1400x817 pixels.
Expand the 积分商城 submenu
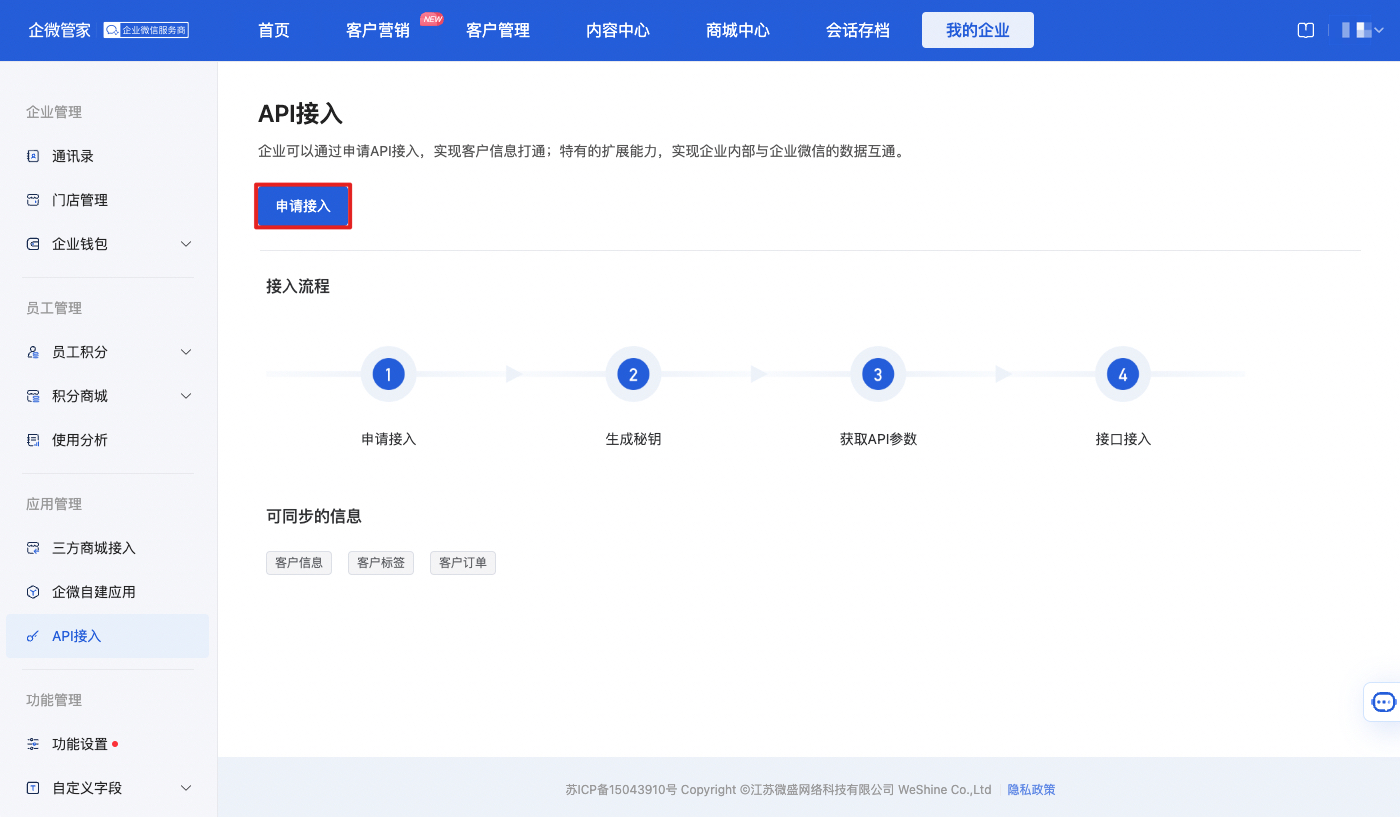point(186,395)
